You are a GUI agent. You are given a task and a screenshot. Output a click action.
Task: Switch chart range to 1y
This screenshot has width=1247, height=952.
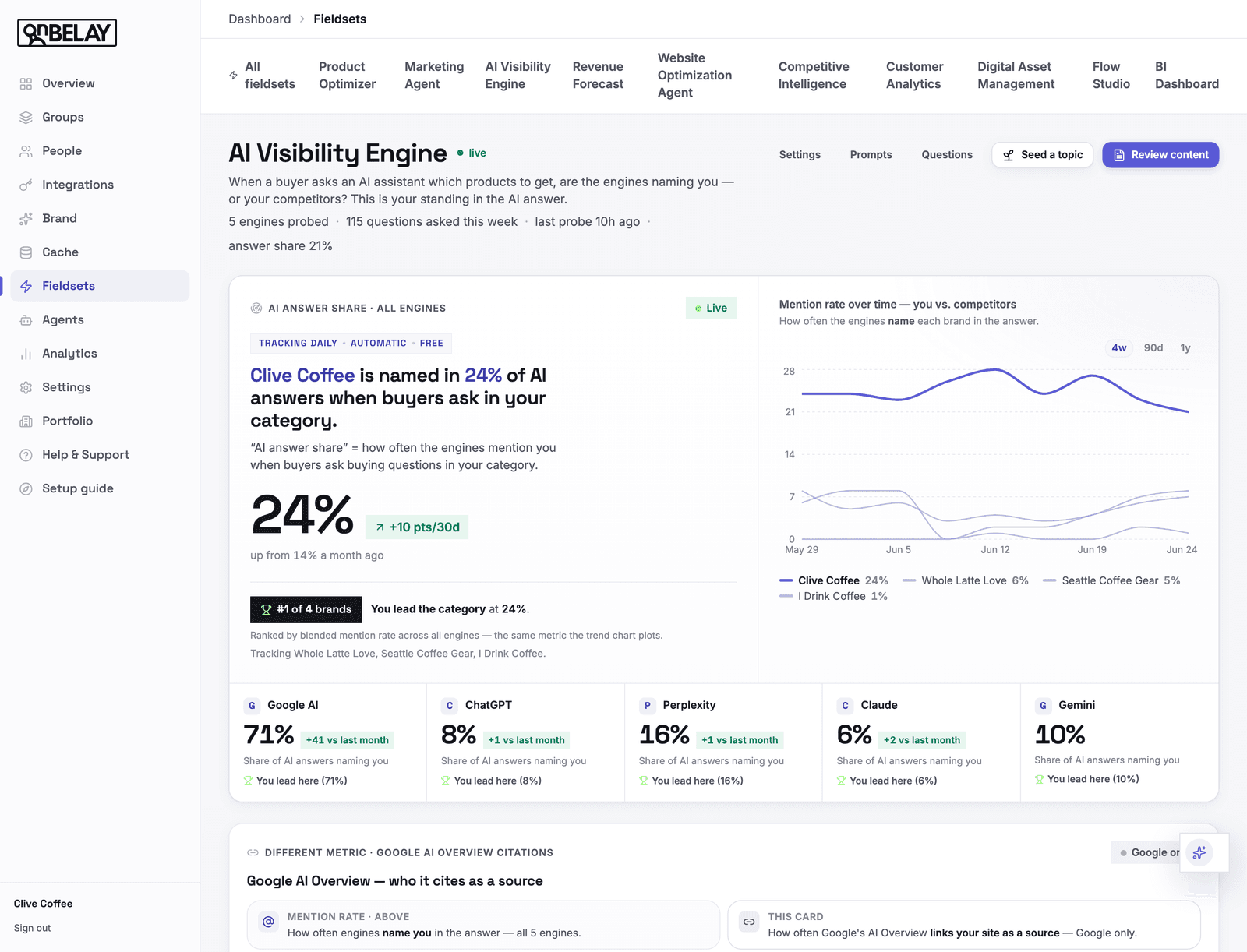point(1185,348)
